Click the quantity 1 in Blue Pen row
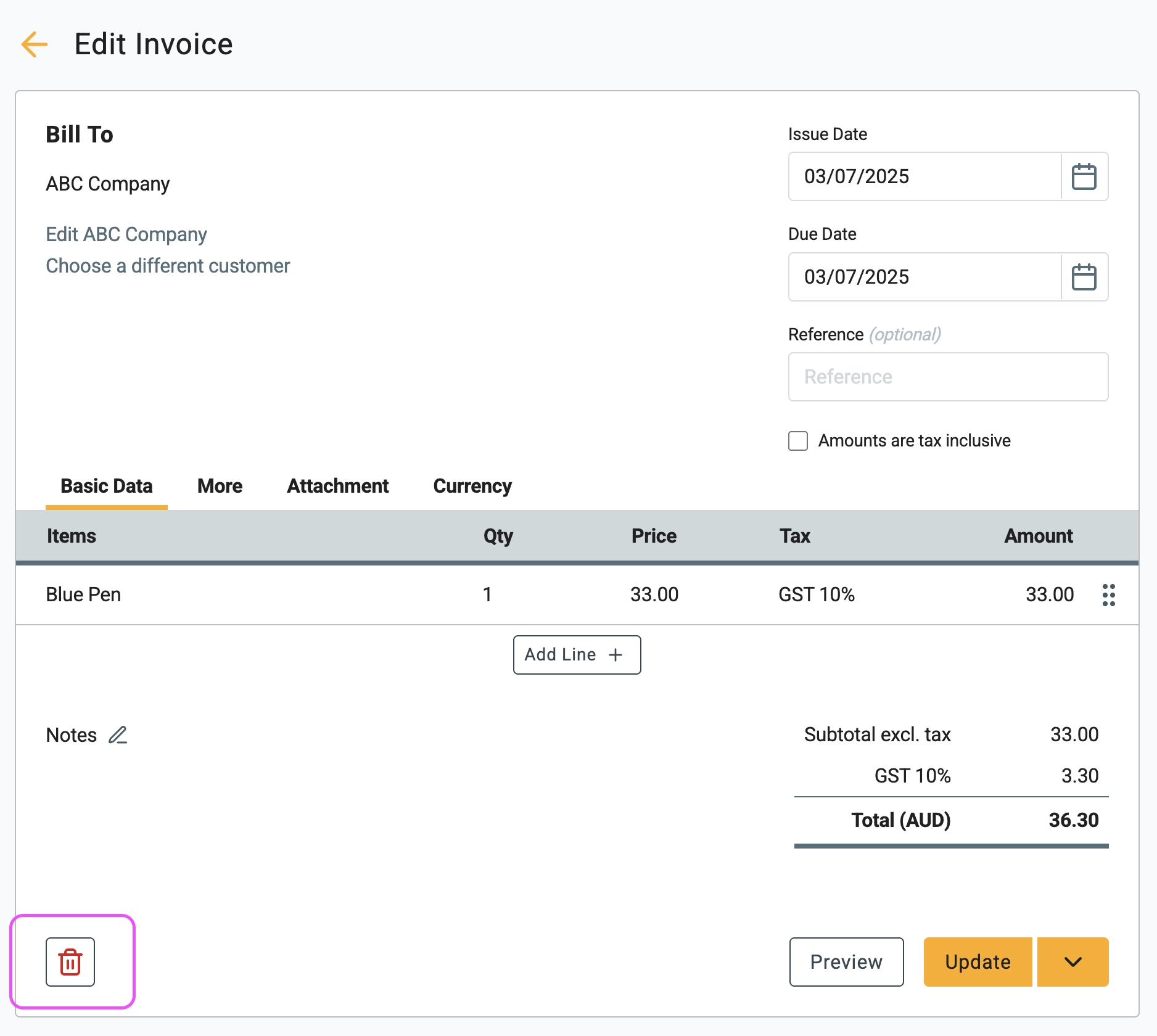 487,594
